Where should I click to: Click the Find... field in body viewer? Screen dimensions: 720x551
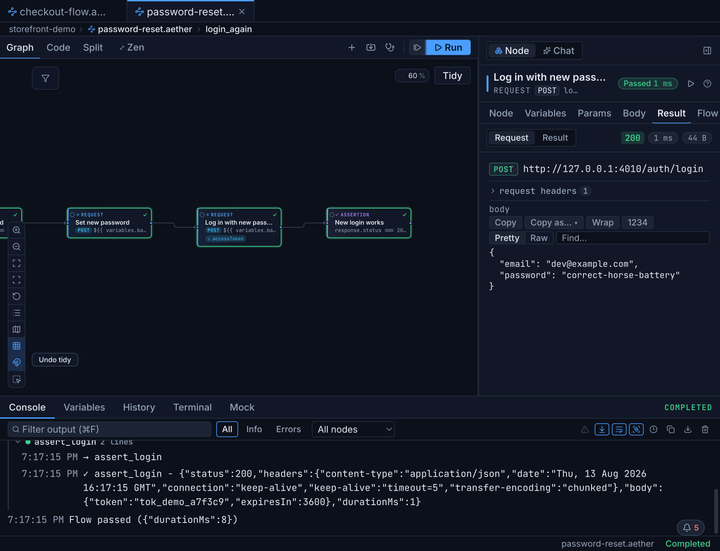(633, 238)
